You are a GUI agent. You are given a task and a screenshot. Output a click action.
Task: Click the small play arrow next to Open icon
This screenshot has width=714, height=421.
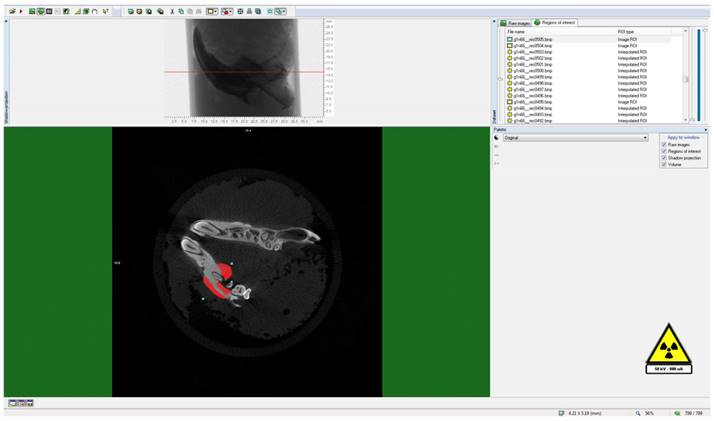point(21,11)
